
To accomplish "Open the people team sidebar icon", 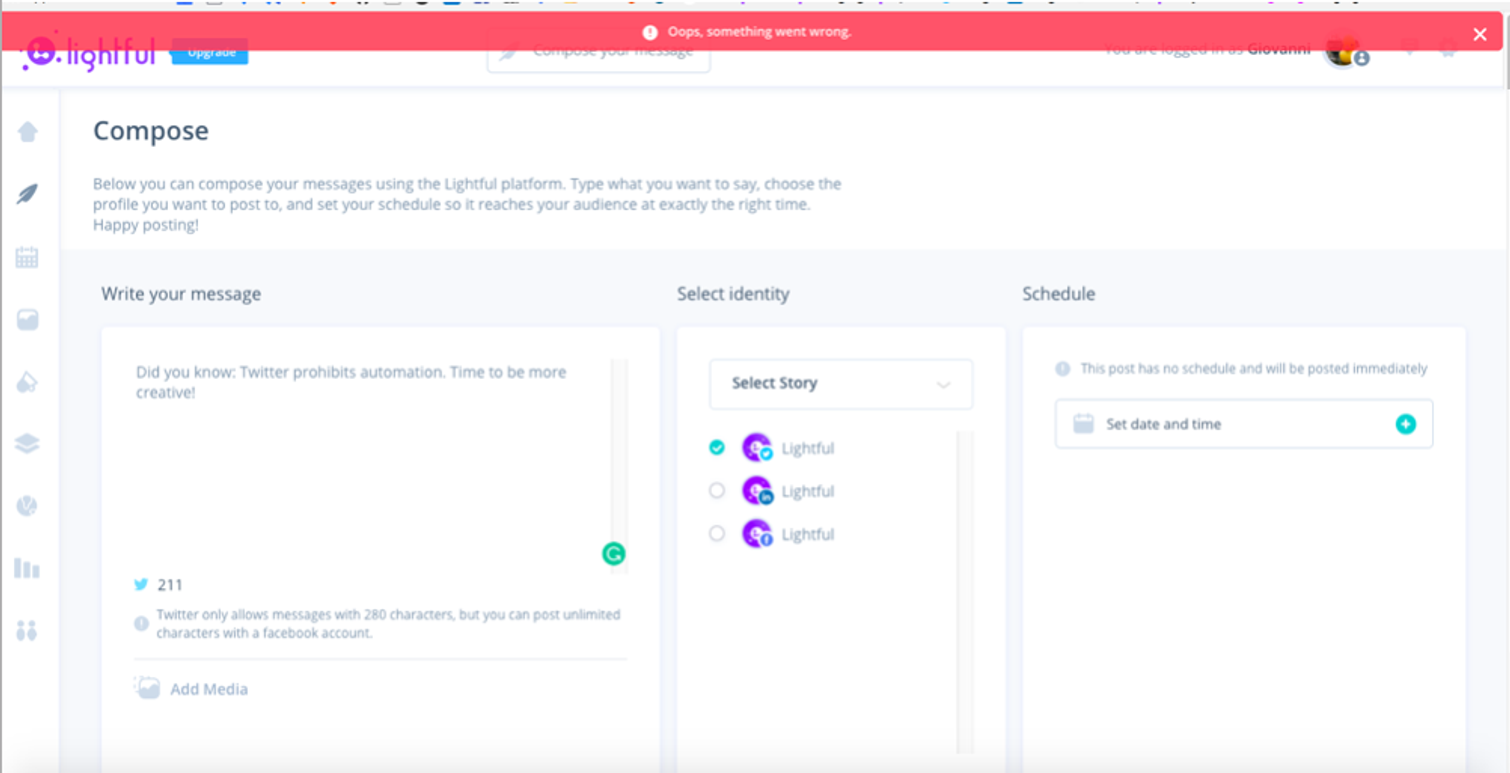I will (x=27, y=631).
